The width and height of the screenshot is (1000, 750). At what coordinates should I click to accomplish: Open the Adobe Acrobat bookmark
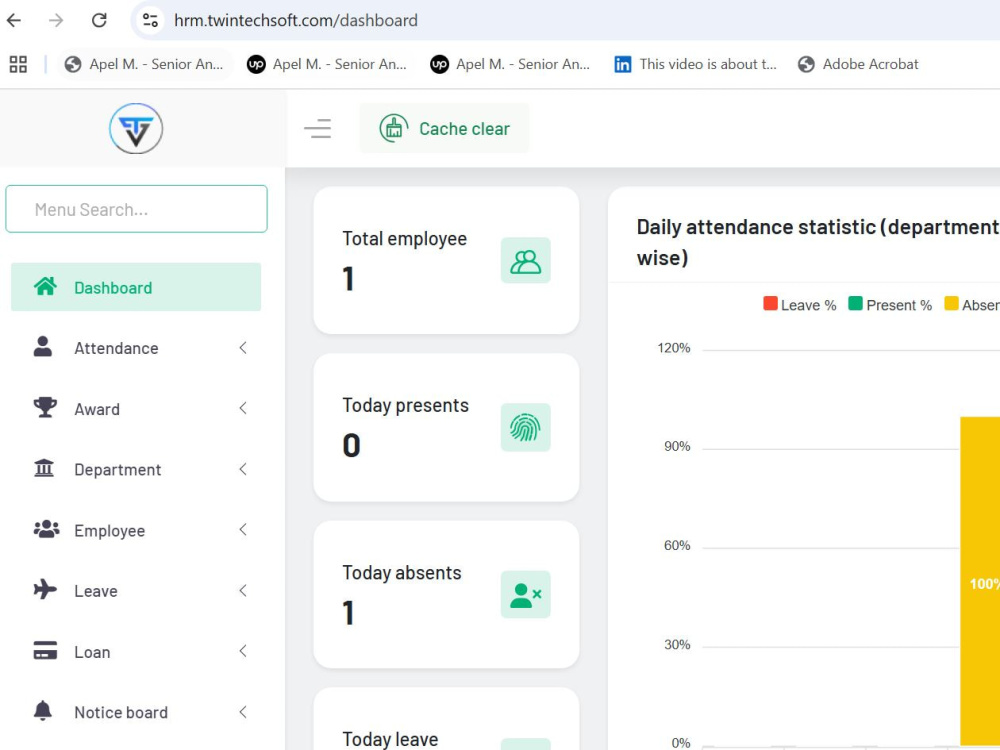coord(858,64)
